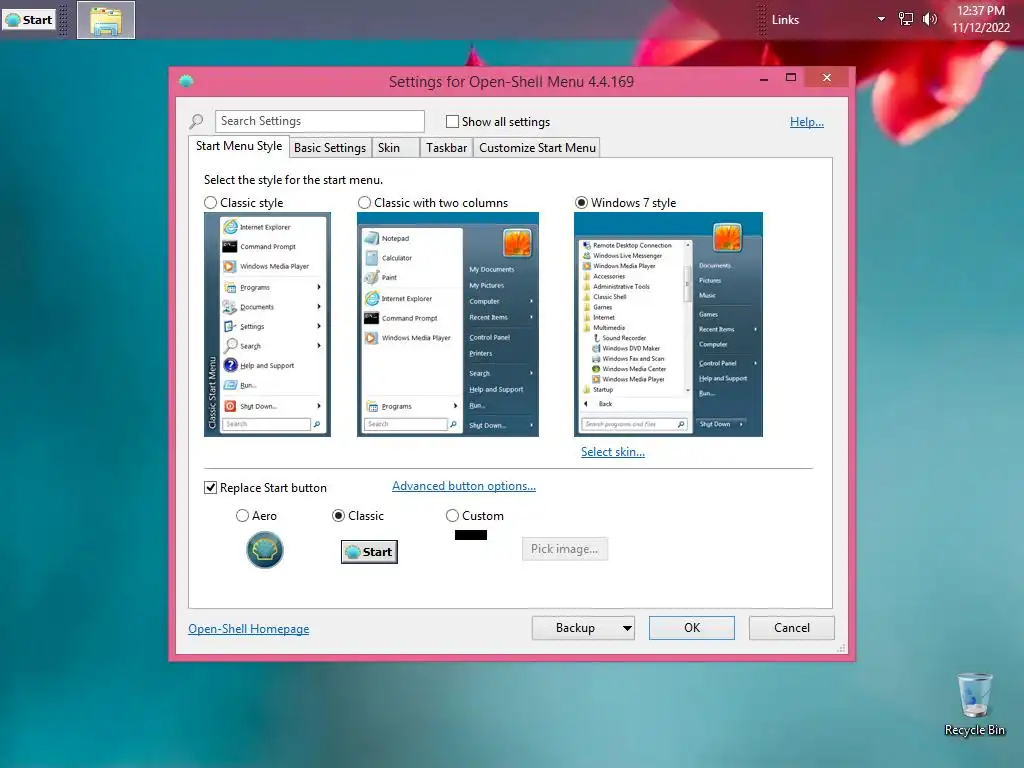Open the Recycle Bin desktop icon

tap(974, 704)
